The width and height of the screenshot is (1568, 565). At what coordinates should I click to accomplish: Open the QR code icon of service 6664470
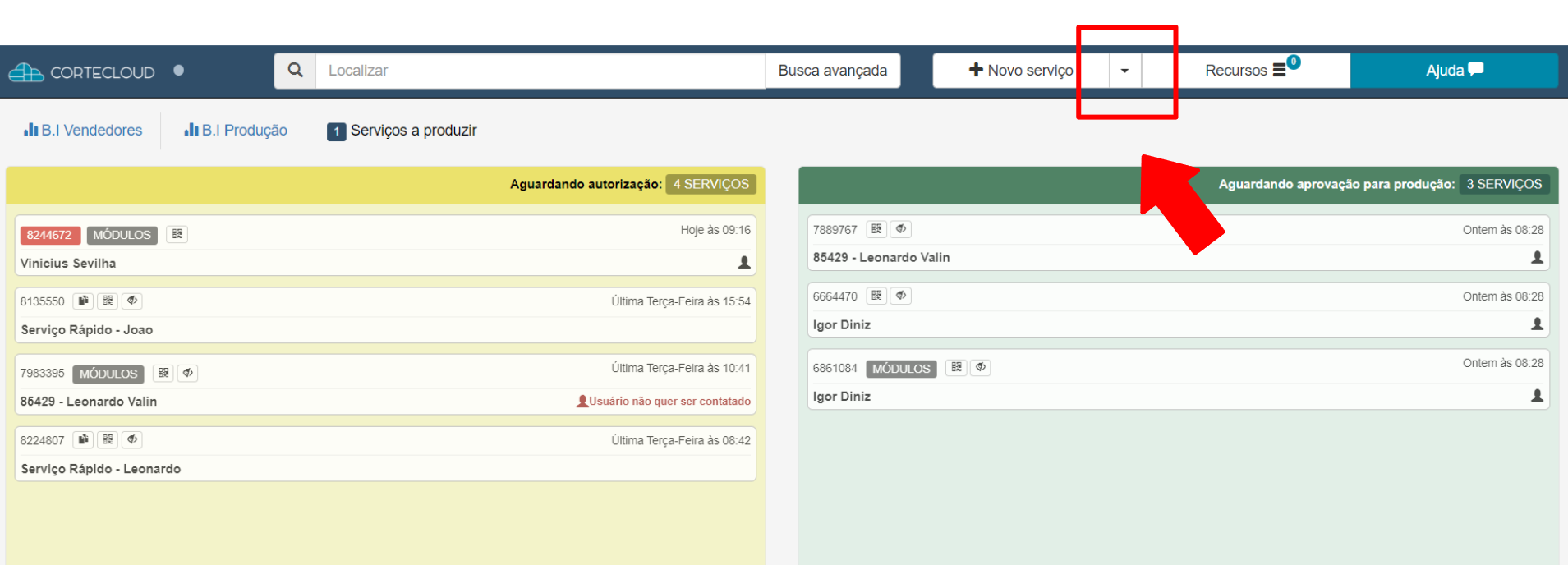pyautogui.click(x=876, y=296)
